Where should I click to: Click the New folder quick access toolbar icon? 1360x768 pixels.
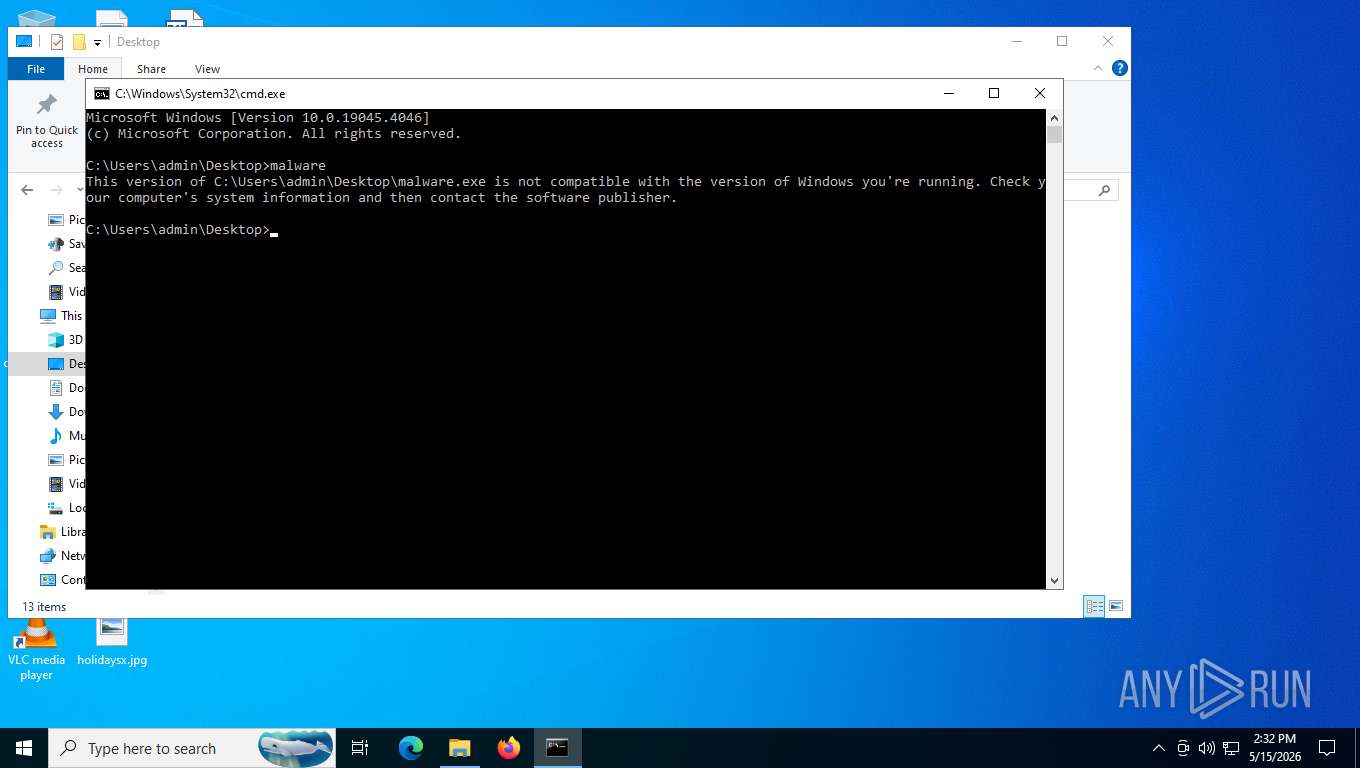click(x=79, y=42)
